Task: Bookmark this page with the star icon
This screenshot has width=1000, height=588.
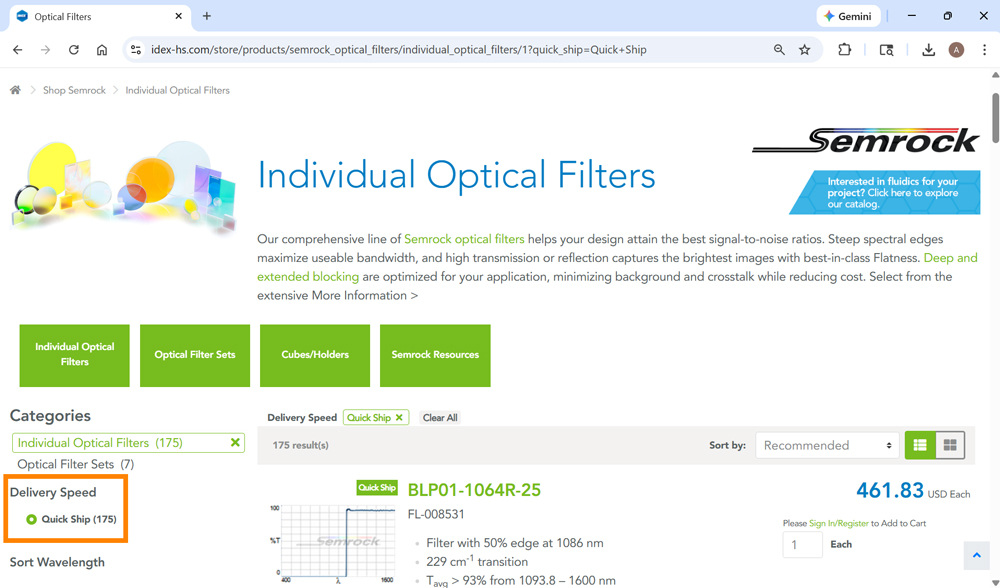Action: coord(805,50)
